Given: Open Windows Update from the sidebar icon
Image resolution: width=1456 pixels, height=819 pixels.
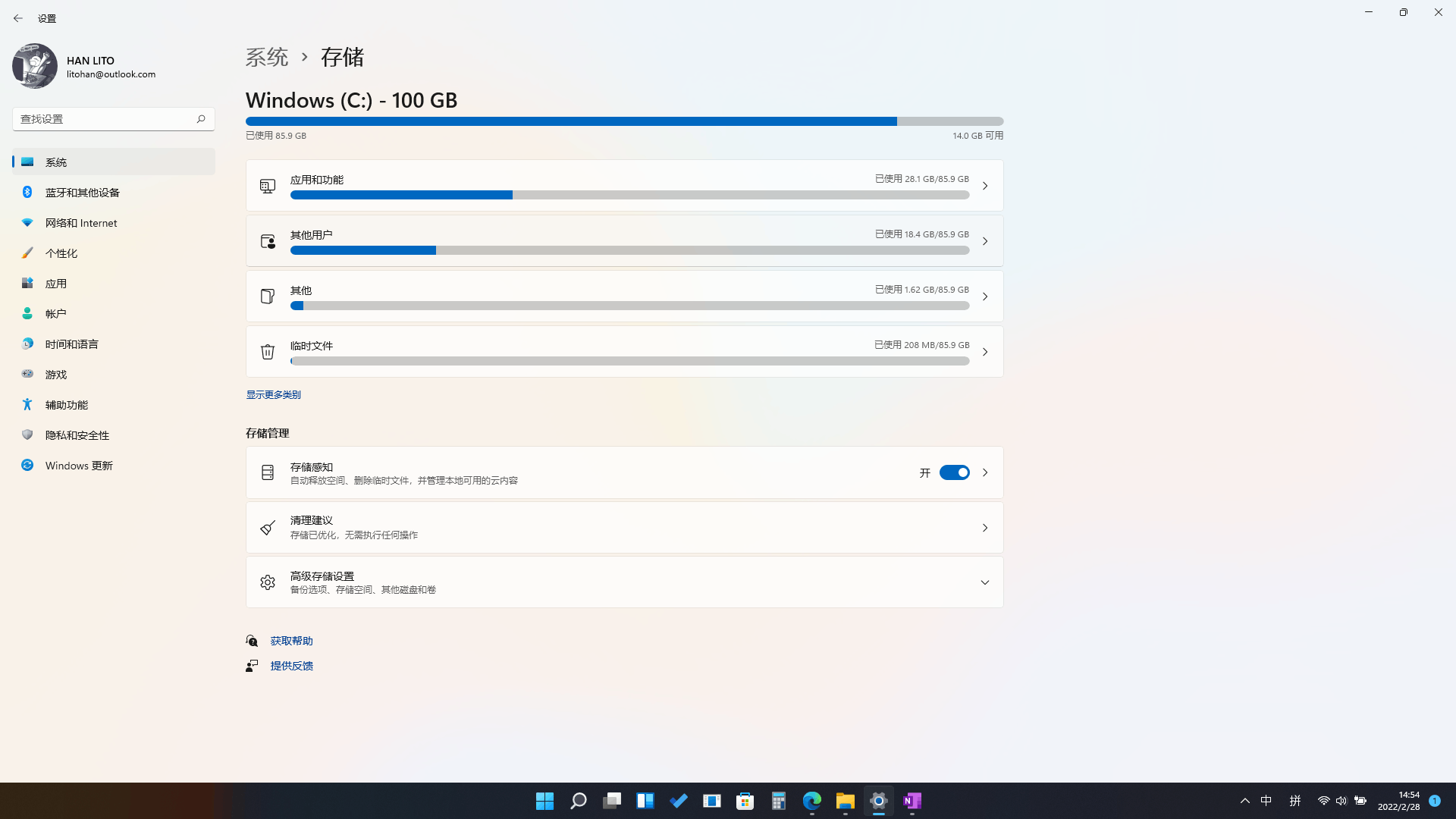Looking at the screenshot, I should 27,466.
